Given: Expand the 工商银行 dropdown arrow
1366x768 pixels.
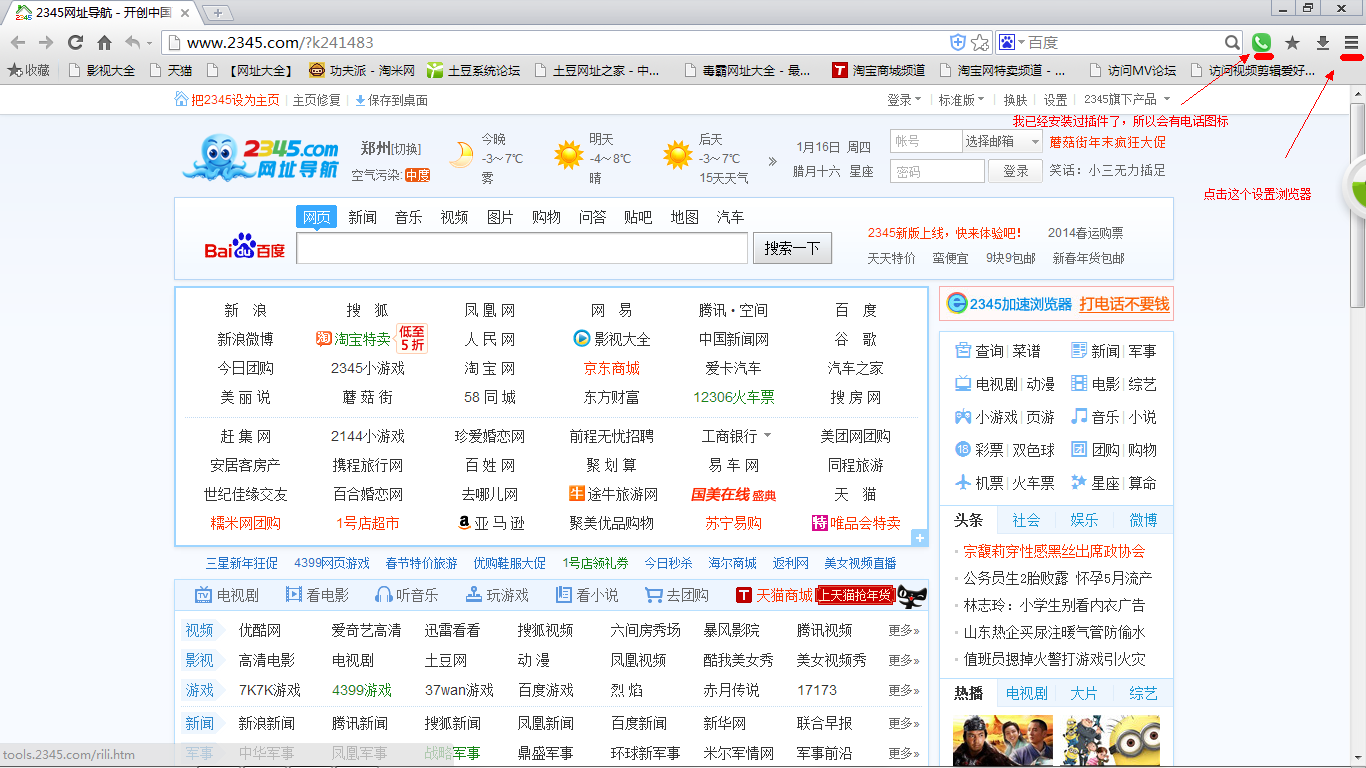Looking at the screenshot, I should 767,436.
